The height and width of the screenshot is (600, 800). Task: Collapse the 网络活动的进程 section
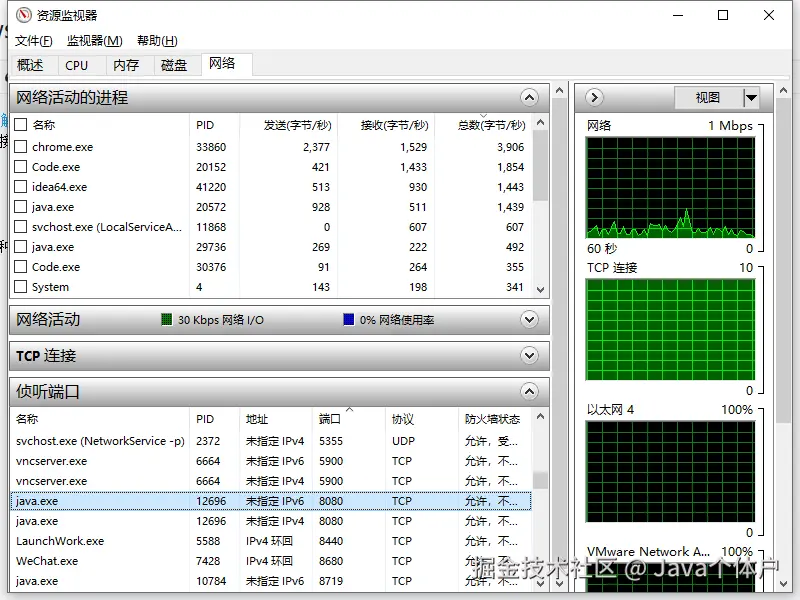click(529, 97)
